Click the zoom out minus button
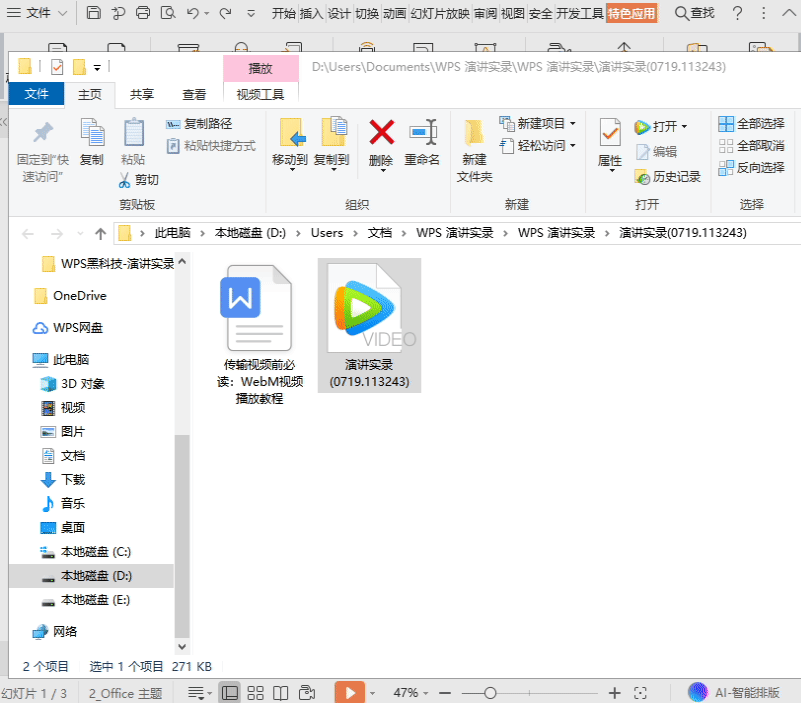 445,693
